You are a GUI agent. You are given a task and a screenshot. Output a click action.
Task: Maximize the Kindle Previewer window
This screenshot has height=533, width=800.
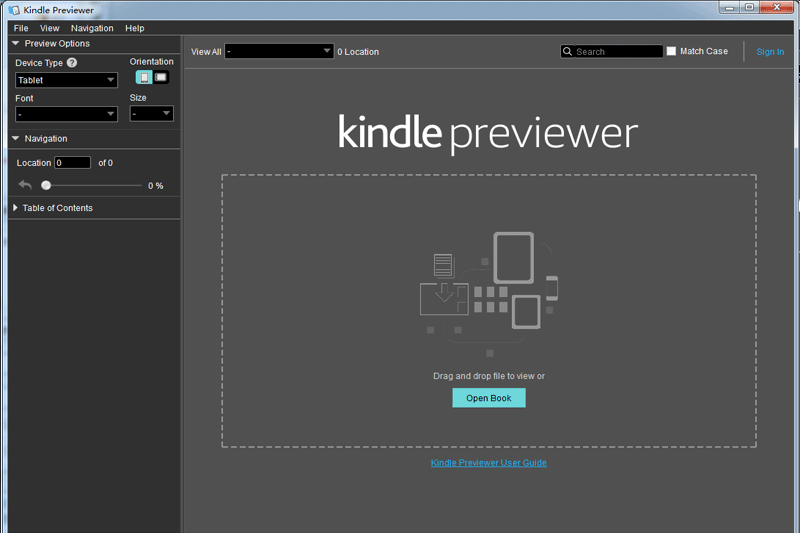pyautogui.click(x=749, y=7)
